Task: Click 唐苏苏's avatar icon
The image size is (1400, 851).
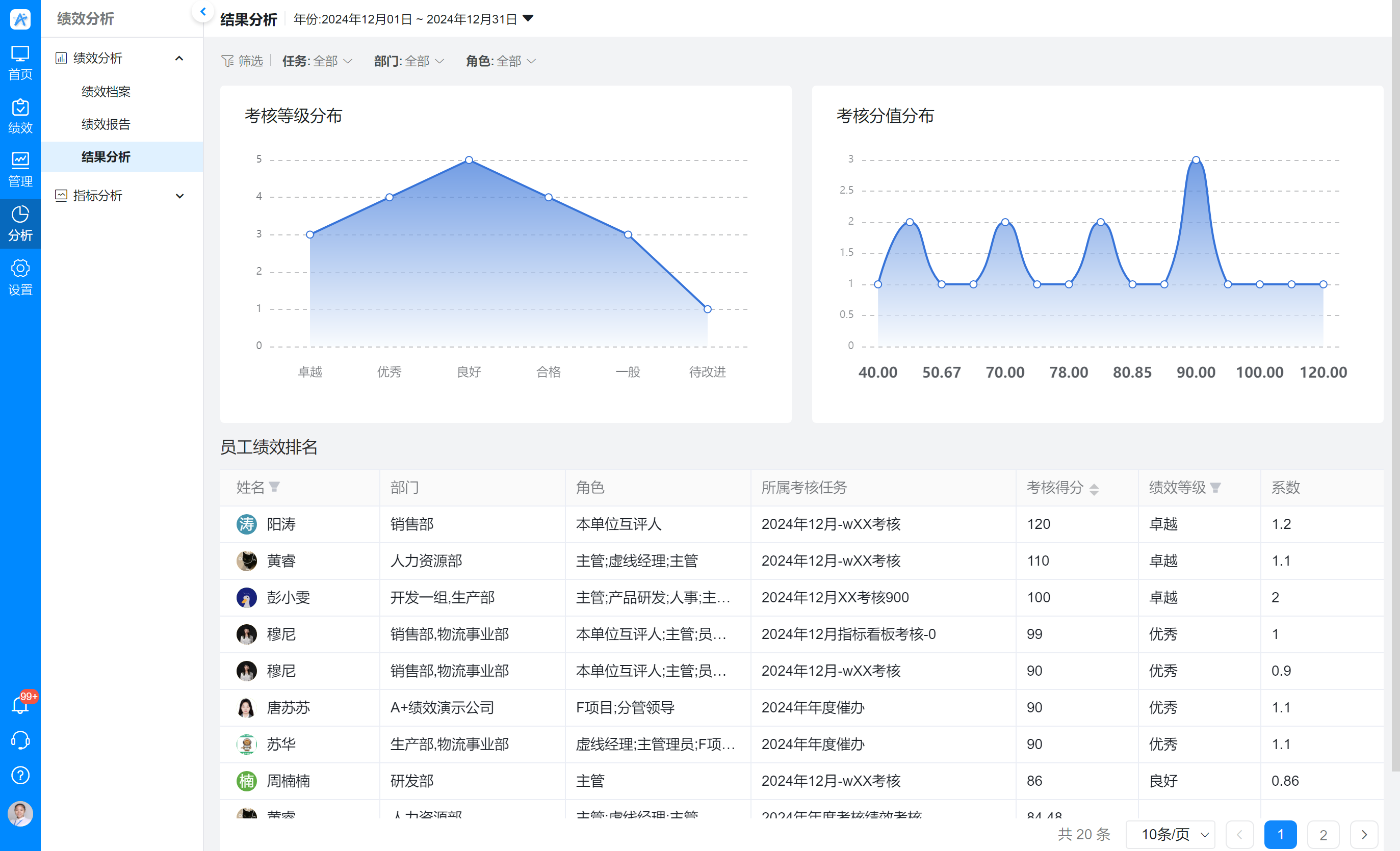Action: coord(247,707)
